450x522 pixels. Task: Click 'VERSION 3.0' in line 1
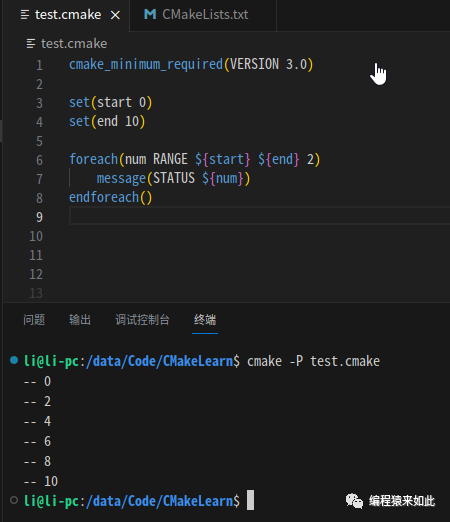point(268,64)
